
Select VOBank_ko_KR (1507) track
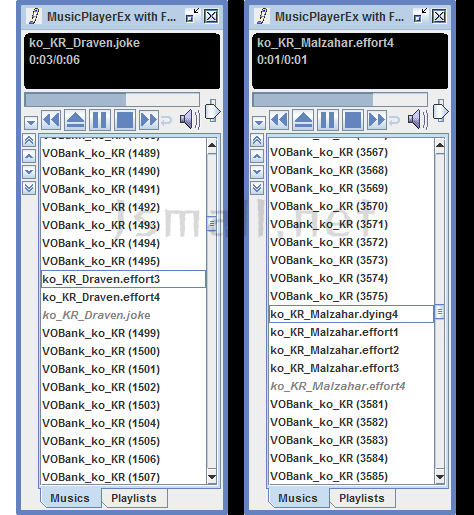[123, 477]
